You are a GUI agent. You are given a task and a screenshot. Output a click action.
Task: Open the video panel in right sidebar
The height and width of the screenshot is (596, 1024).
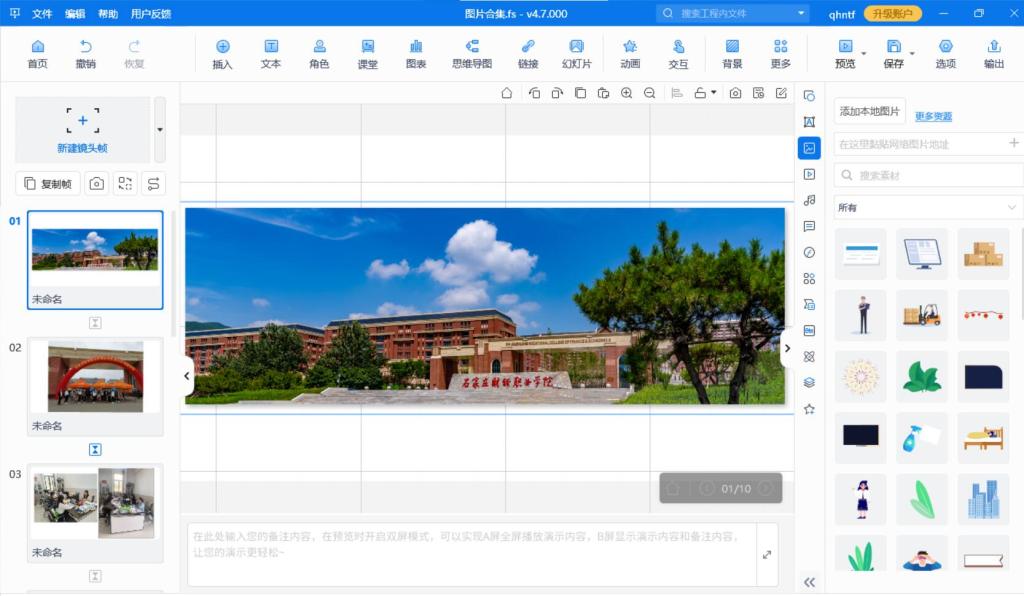coord(809,174)
